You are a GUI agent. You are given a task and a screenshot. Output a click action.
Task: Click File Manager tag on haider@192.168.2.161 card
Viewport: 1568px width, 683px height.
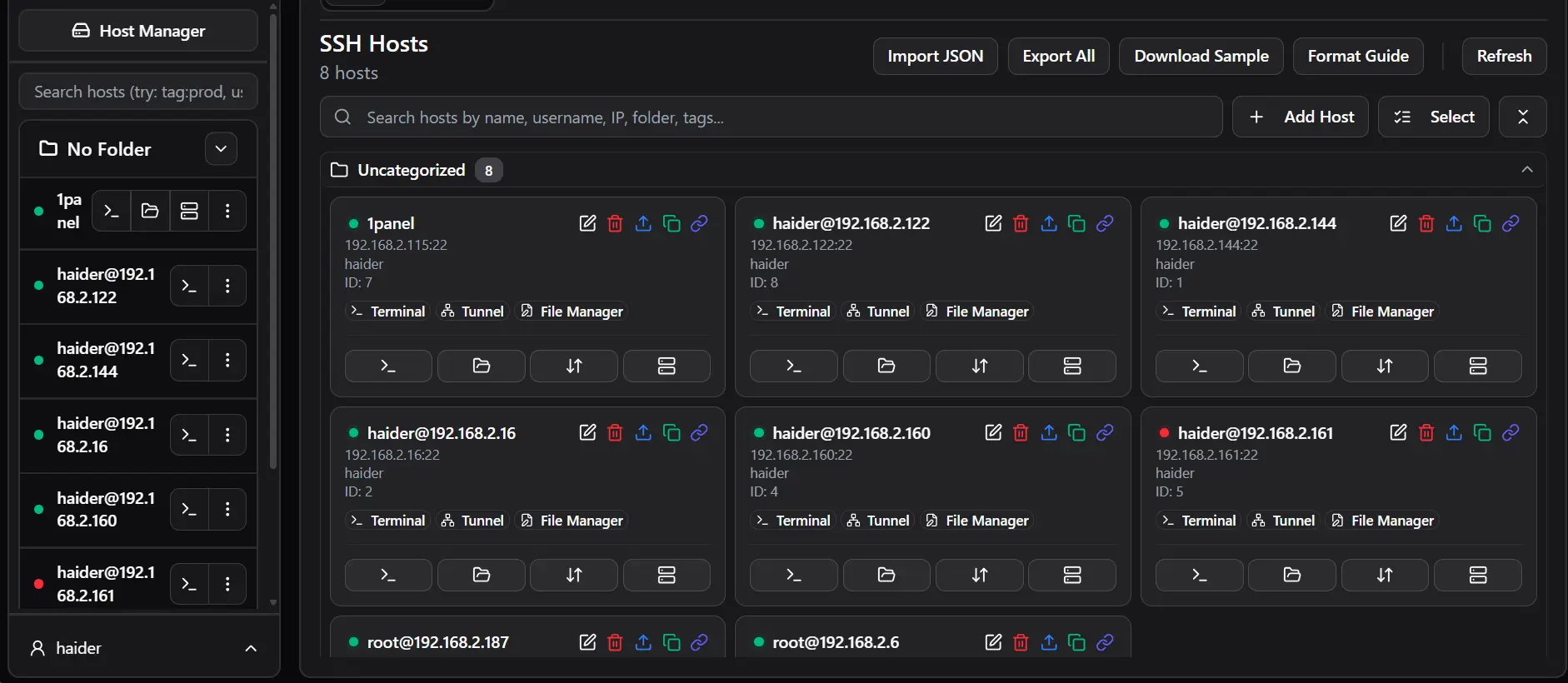(x=1383, y=521)
